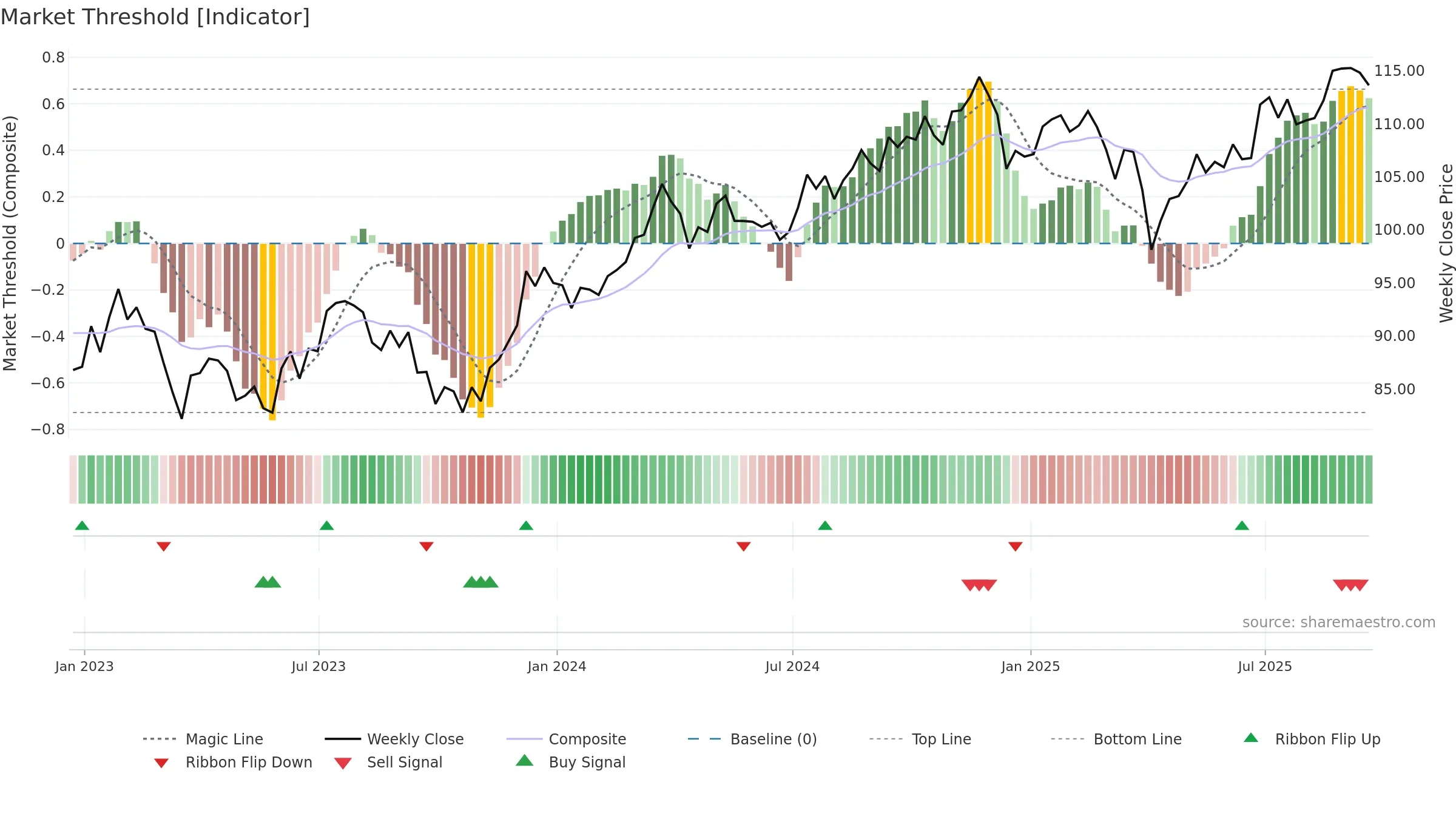Click the Weekly Close Price axis title
This screenshot has height=819, width=1456.
(x=1446, y=243)
